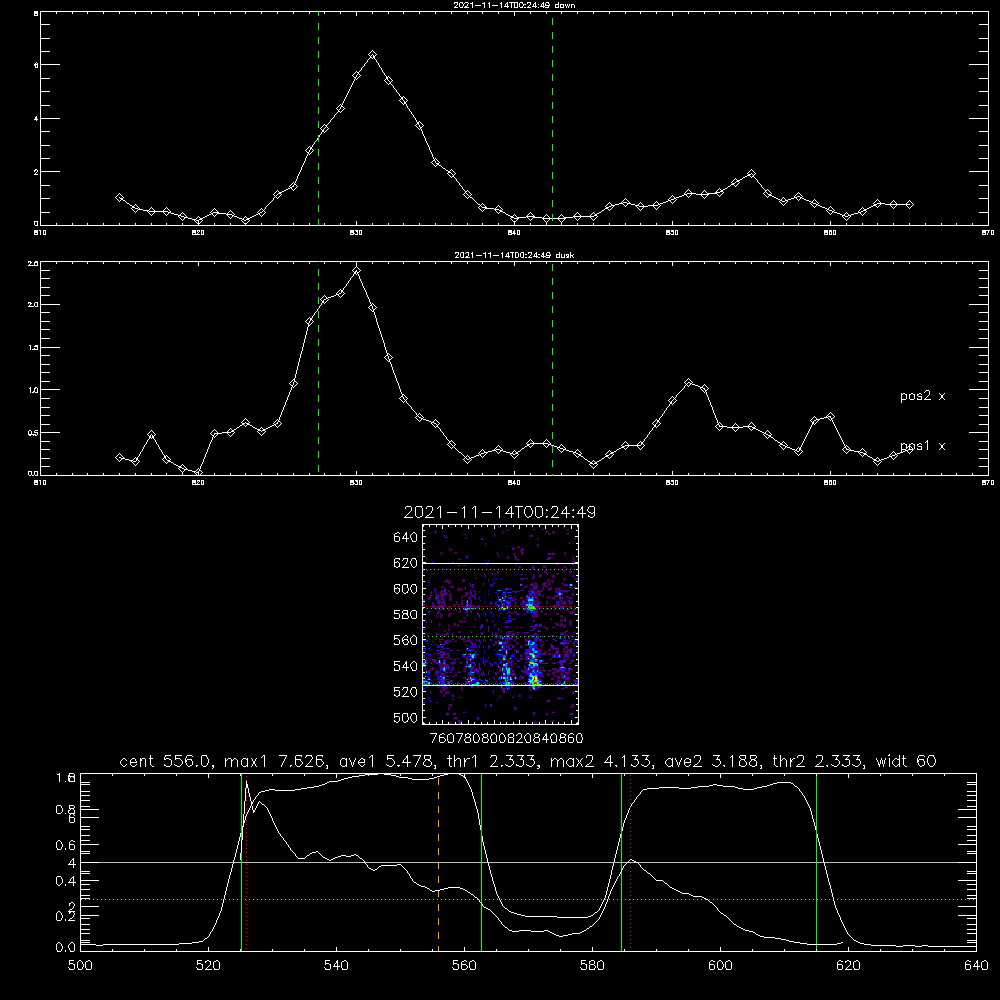Click the solid green line near 585
1000x1000 pixels.
tap(621, 861)
